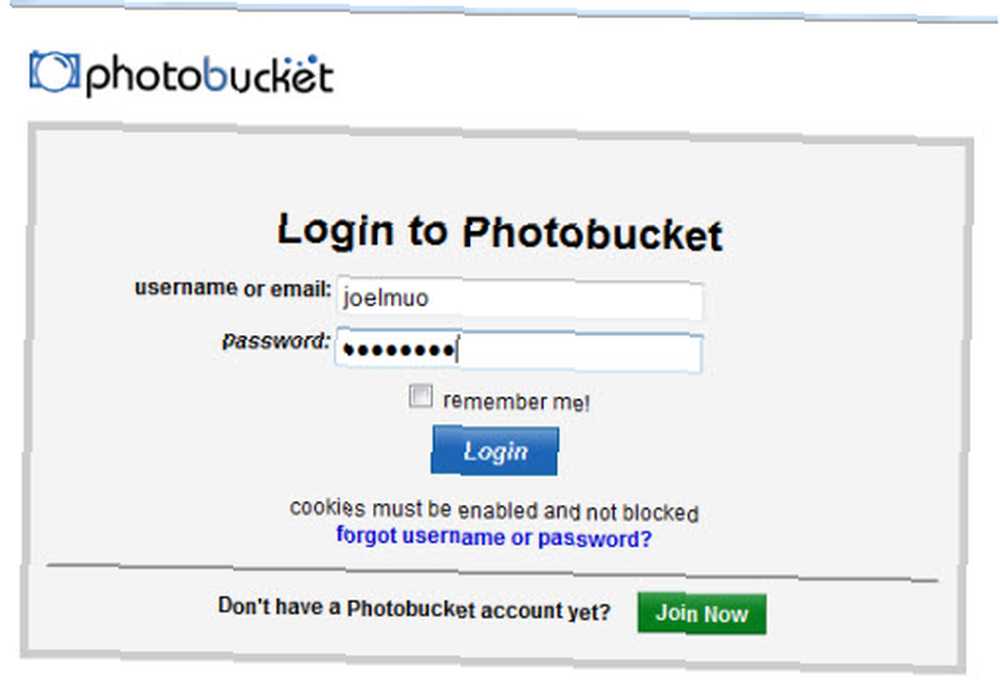Click the blue Login button
The height and width of the screenshot is (699, 1000).
point(495,451)
